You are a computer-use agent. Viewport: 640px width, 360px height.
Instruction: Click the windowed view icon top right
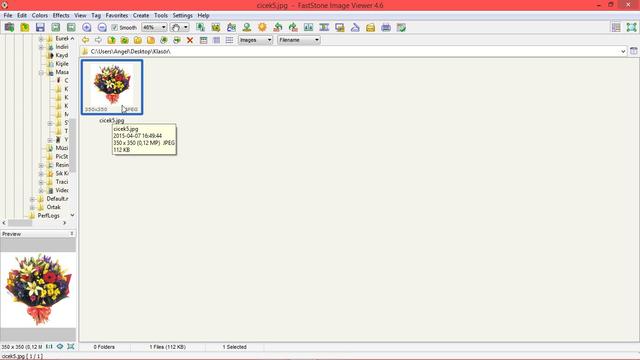(616, 27)
